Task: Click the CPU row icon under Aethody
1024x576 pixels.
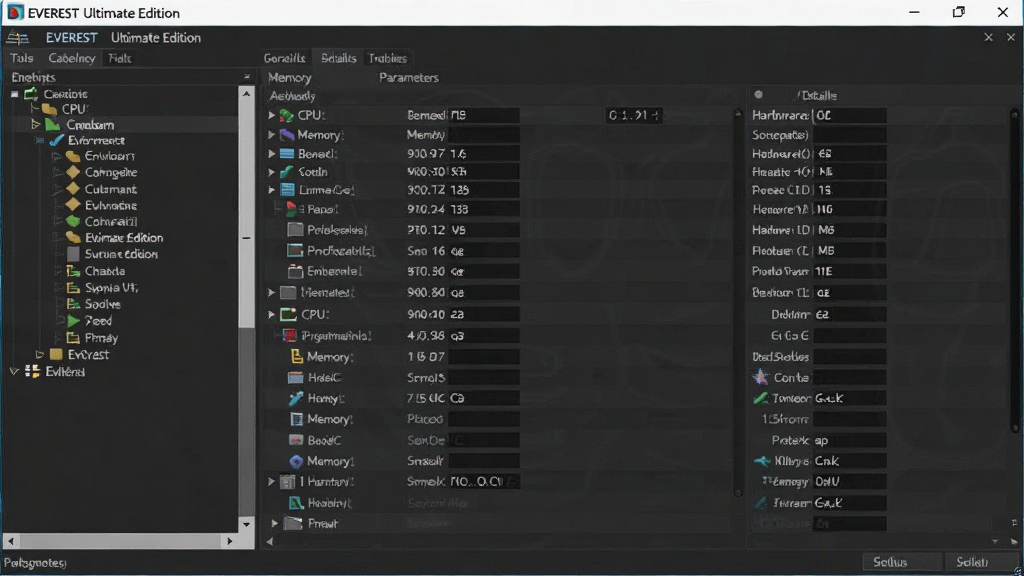Action: [x=287, y=115]
